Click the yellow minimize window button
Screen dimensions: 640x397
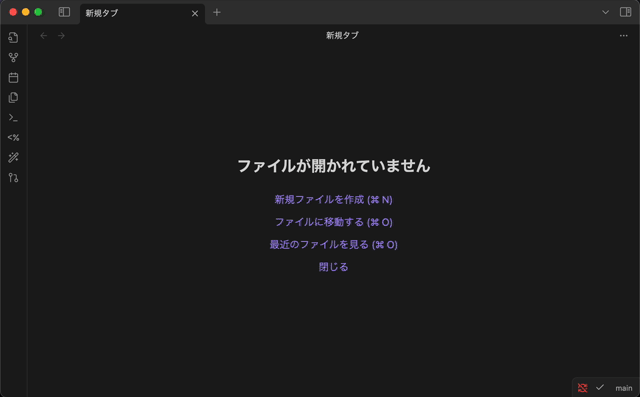tap(26, 12)
